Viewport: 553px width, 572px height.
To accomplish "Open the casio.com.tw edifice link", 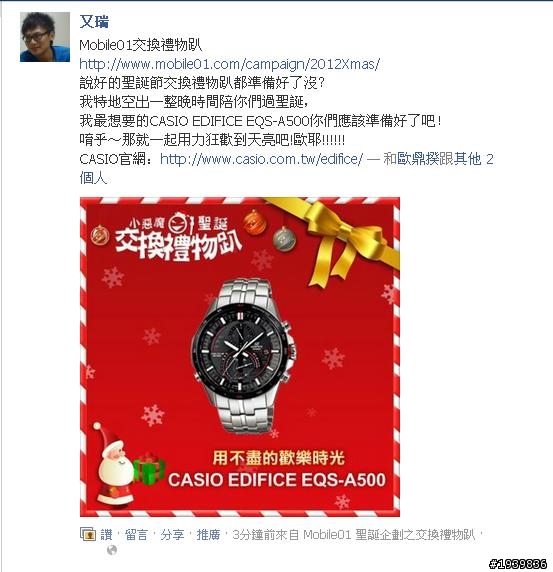I will (x=262, y=159).
